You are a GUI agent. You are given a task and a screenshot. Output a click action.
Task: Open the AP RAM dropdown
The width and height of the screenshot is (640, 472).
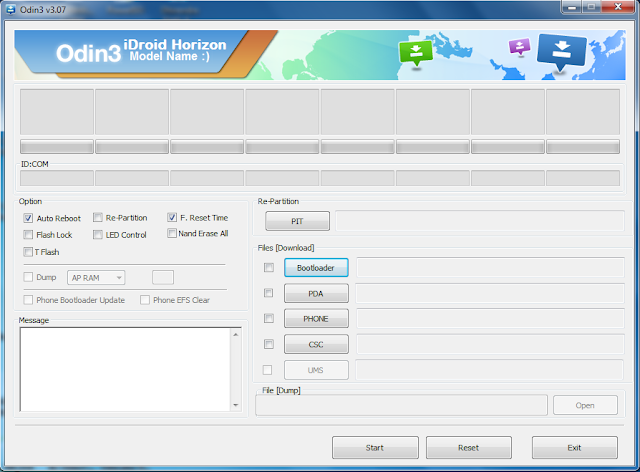pyautogui.click(x=96, y=278)
